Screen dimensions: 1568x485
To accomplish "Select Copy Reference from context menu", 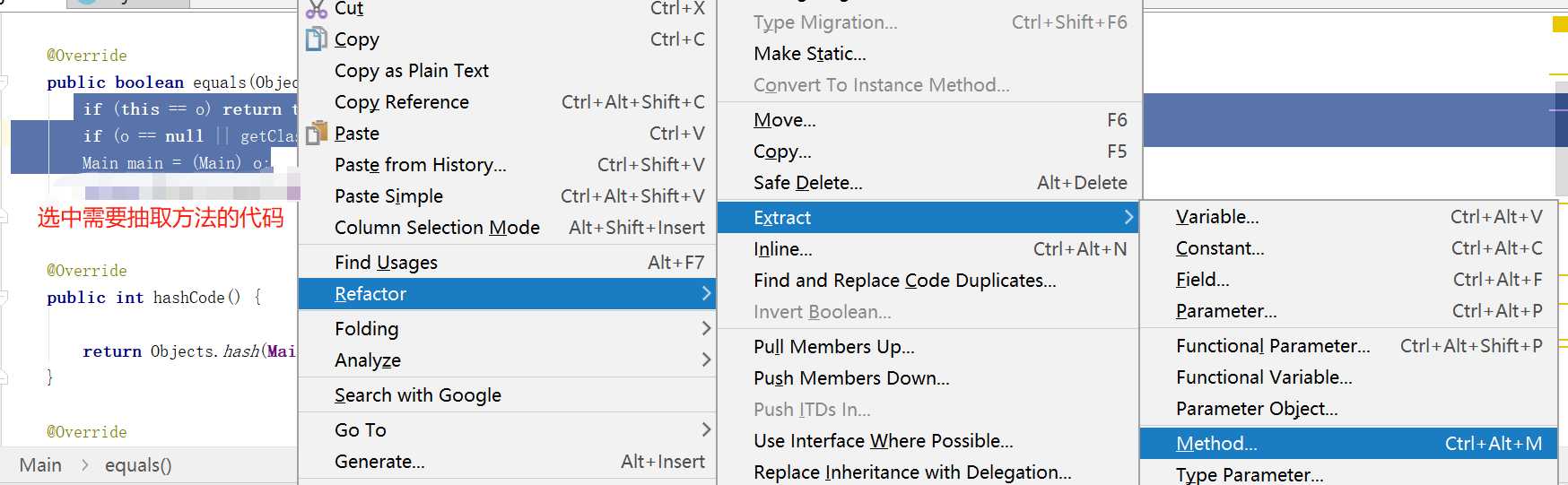I will click(x=401, y=102).
